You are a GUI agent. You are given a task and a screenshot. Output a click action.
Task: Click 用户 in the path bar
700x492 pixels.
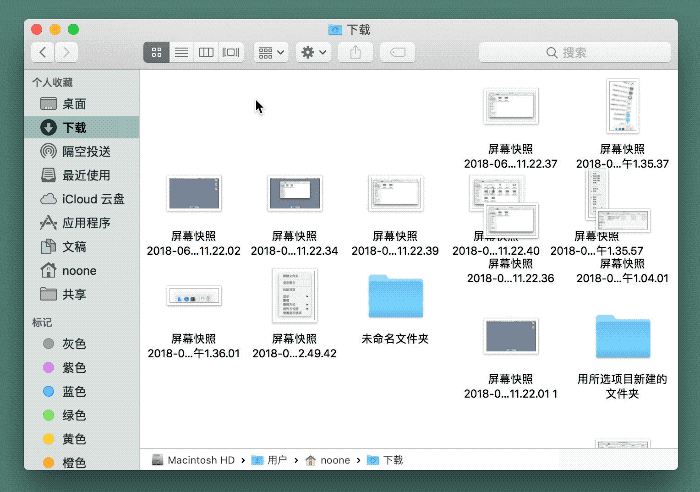click(x=270, y=460)
